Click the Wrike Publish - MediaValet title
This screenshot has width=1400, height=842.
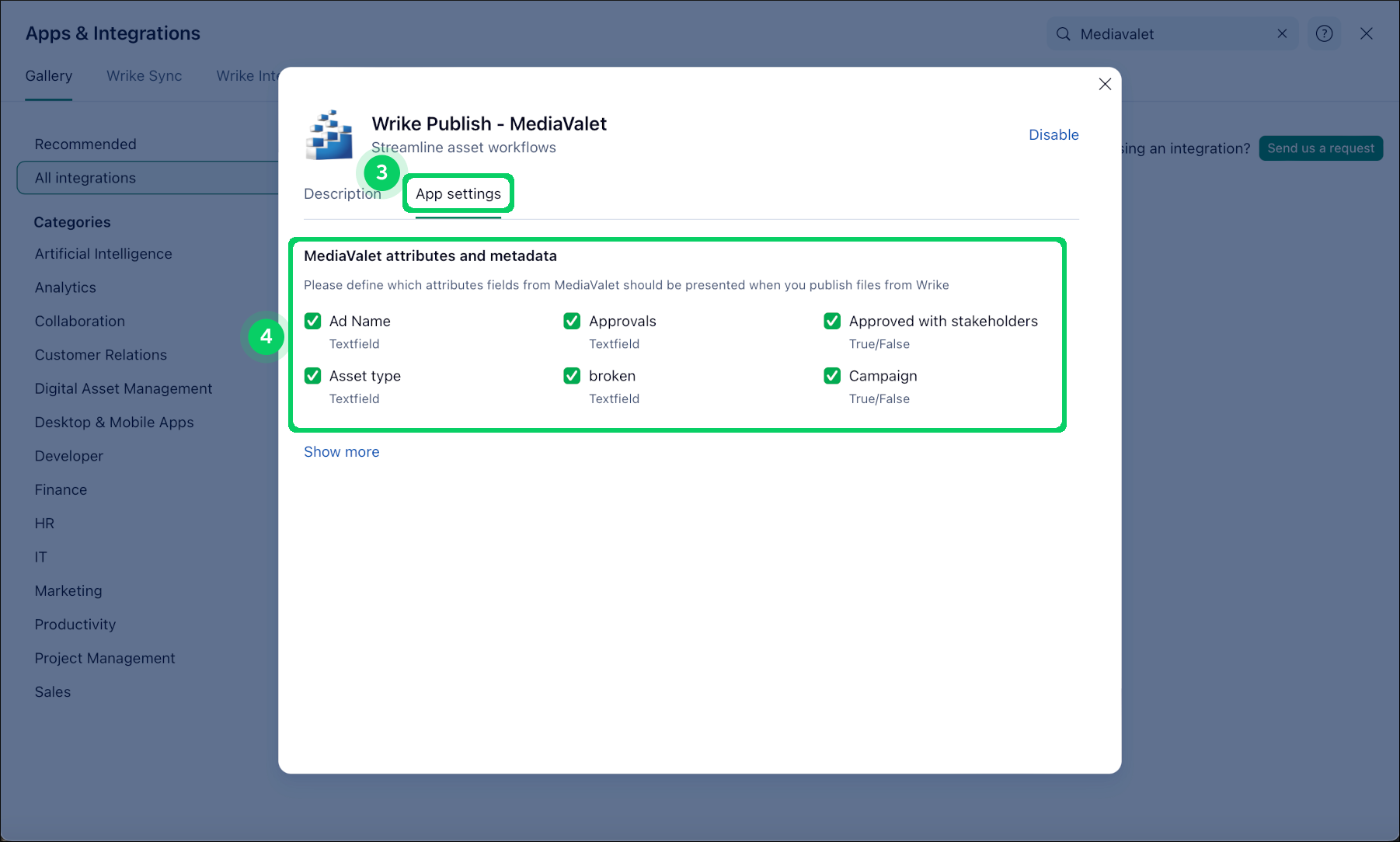(x=489, y=124)
